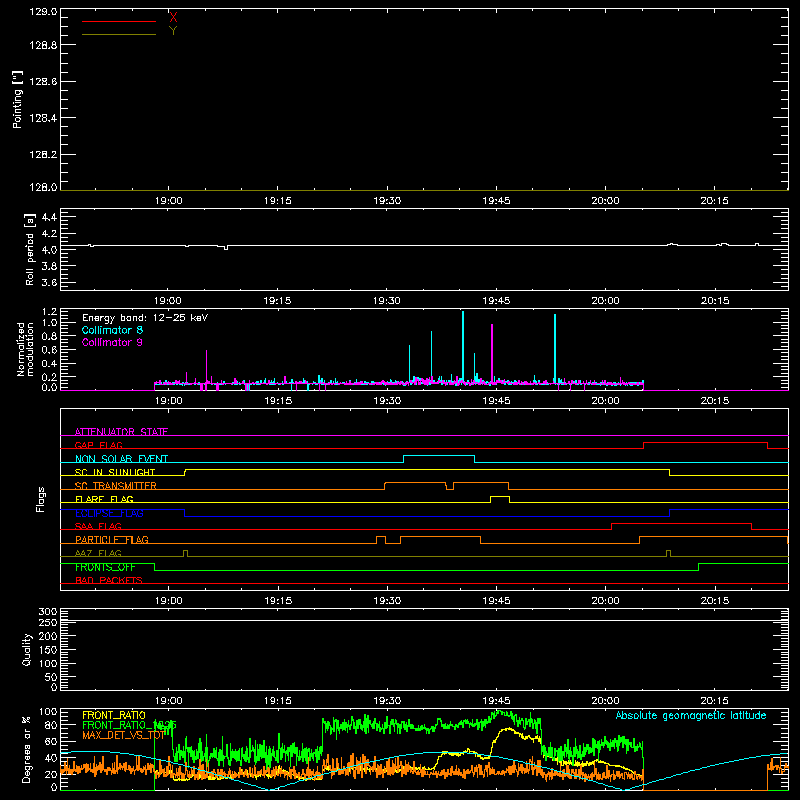Select the SAA_FLAG label
The height and width of the screenshot is (800, 800).
pos(98,526)
